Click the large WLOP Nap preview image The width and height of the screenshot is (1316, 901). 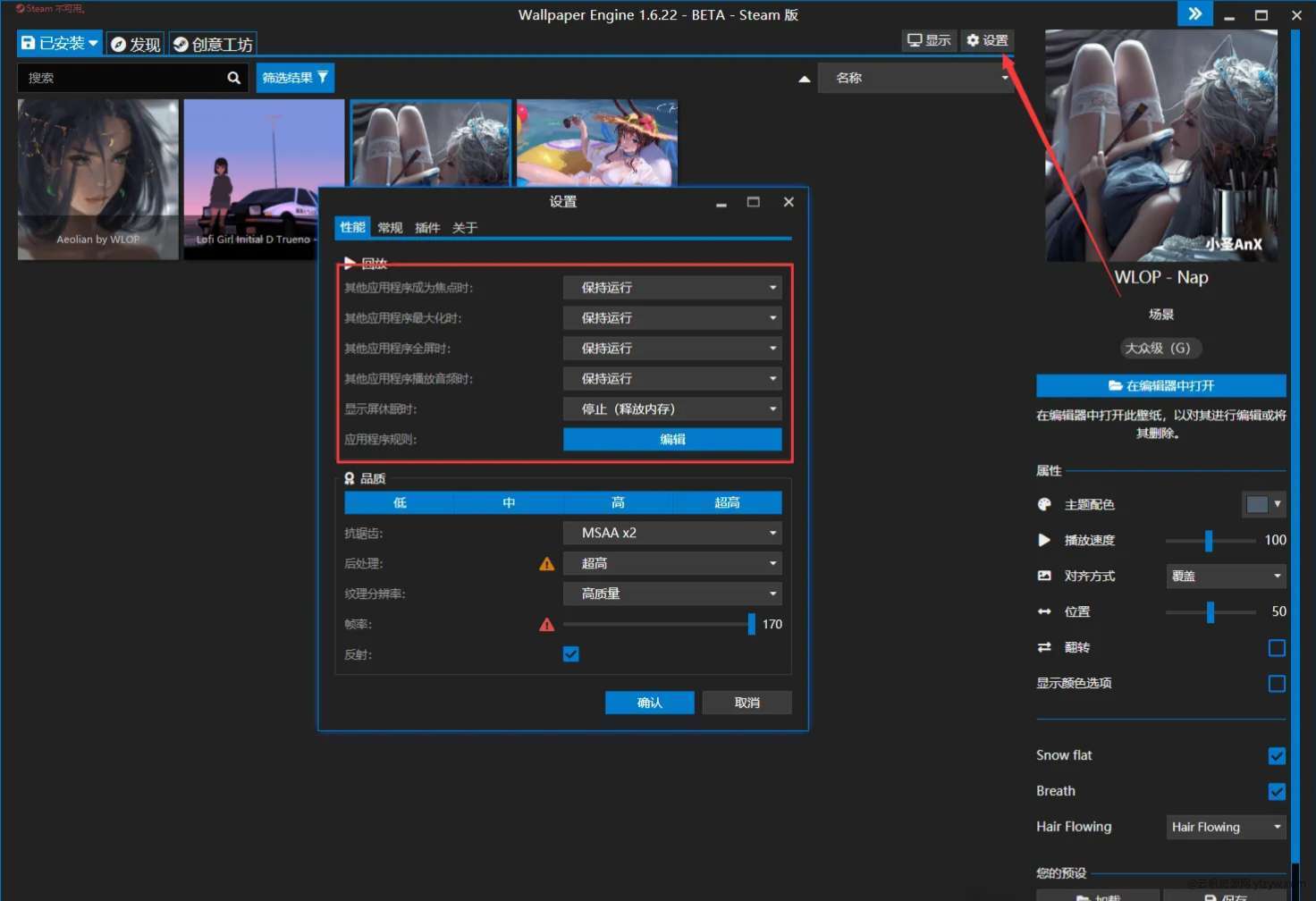pyautogui.click(x=1161, y=146)
